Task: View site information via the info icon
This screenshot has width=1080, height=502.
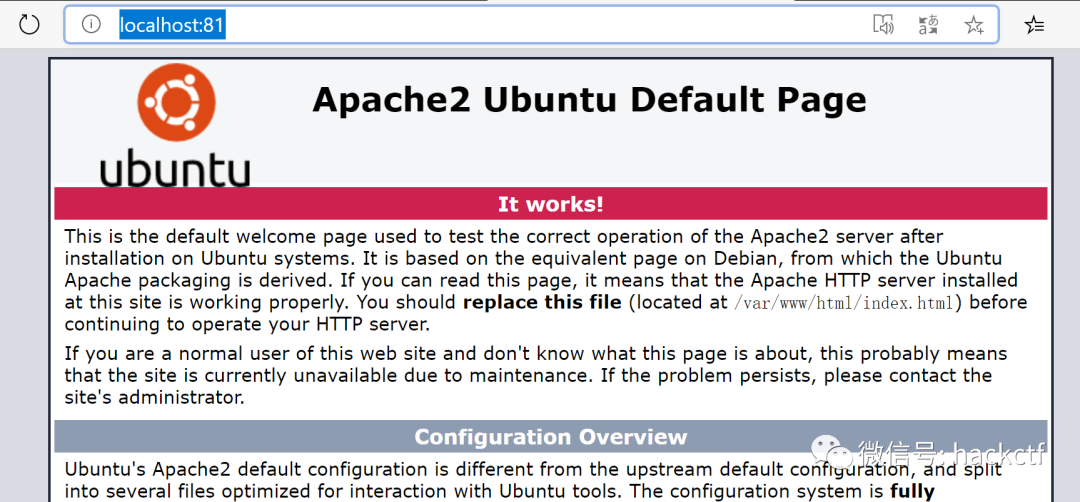Action: (x=91, y=25)
